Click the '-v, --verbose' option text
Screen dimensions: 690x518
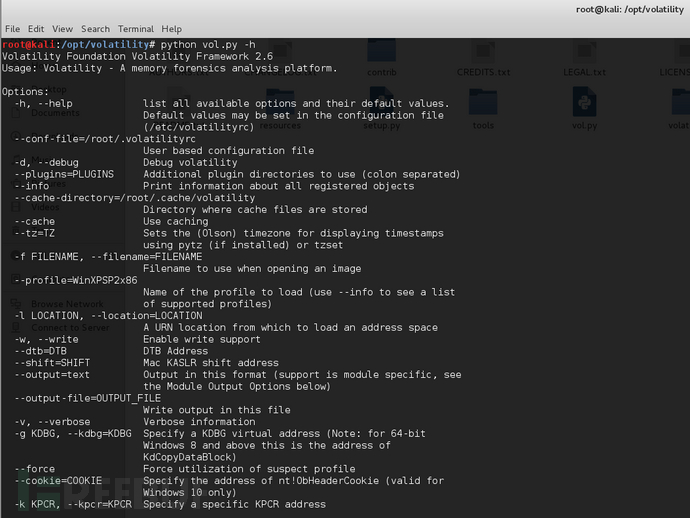(52, 422)
